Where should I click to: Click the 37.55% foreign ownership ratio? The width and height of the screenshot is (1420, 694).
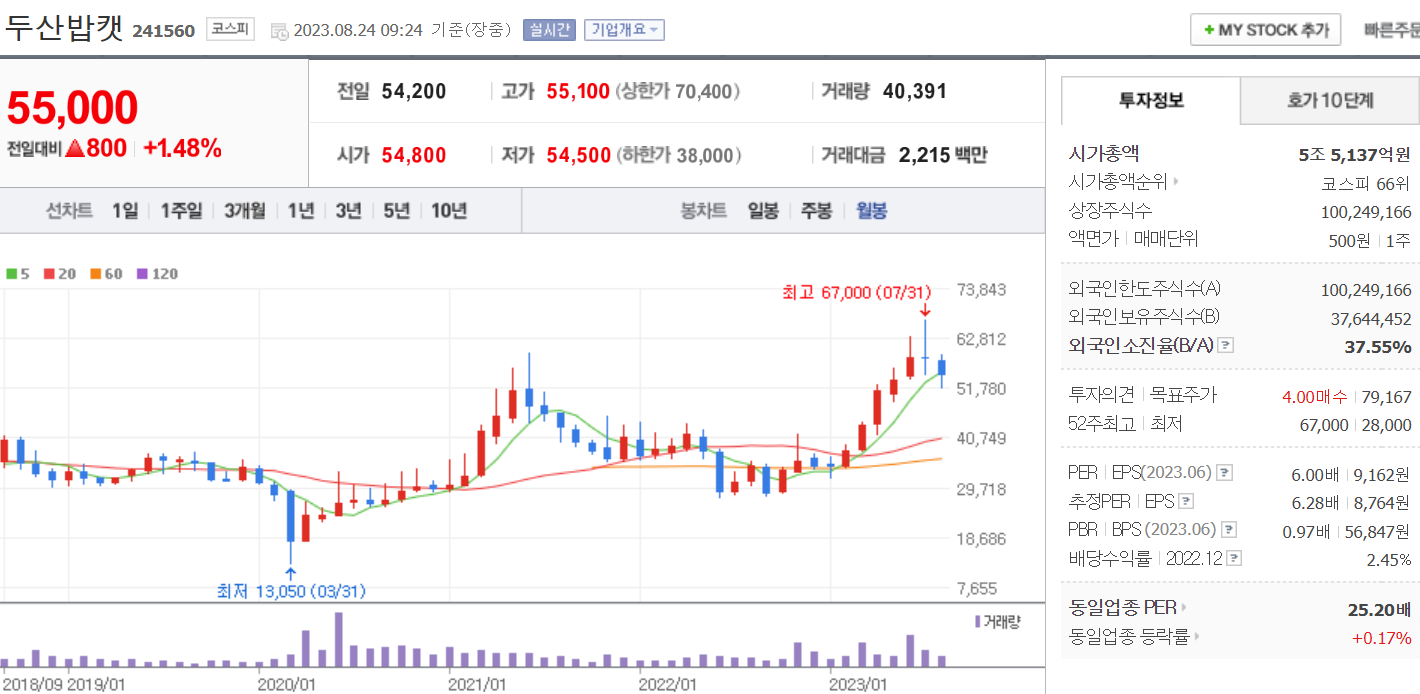tap(1378, 346)
